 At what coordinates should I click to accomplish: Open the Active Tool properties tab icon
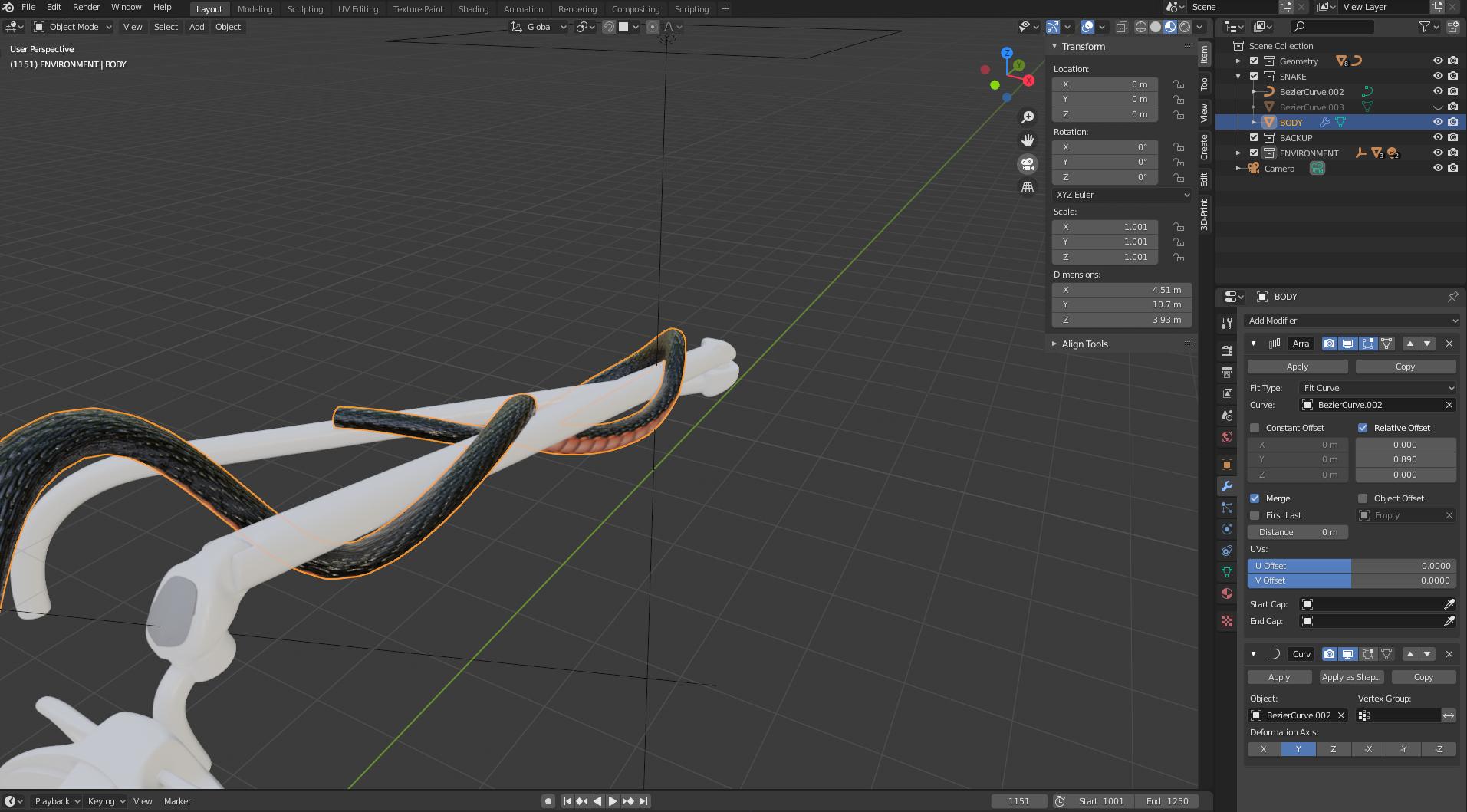click(1227, 324)
